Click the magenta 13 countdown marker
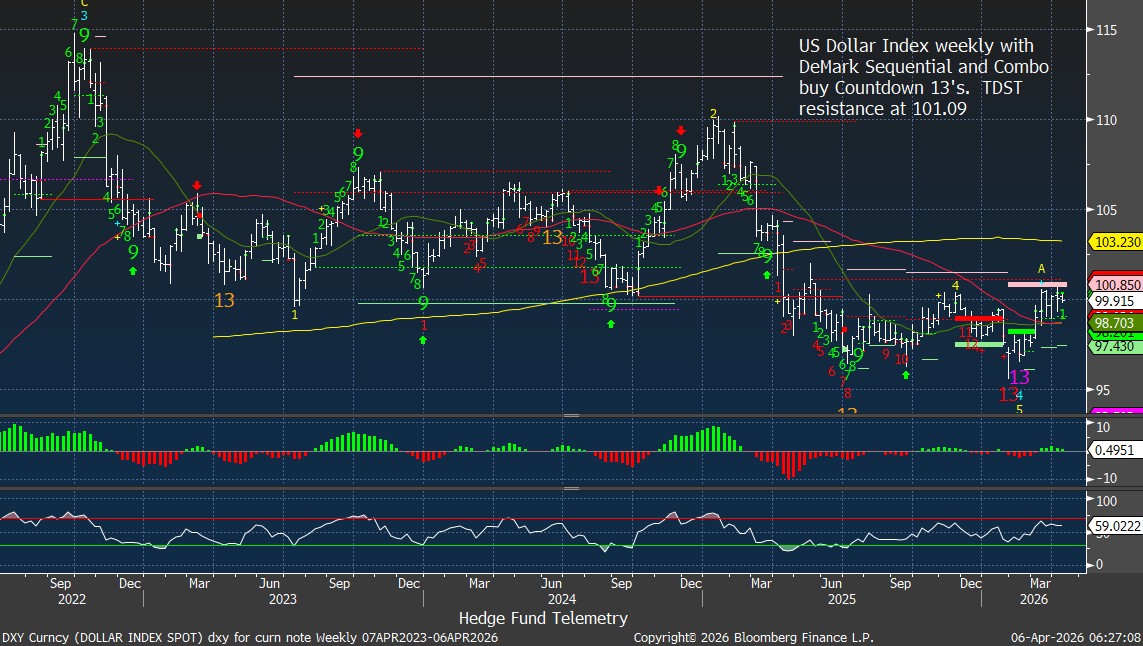The width and height of the screenshot is (1143, 646). (x=1019, y=377)
